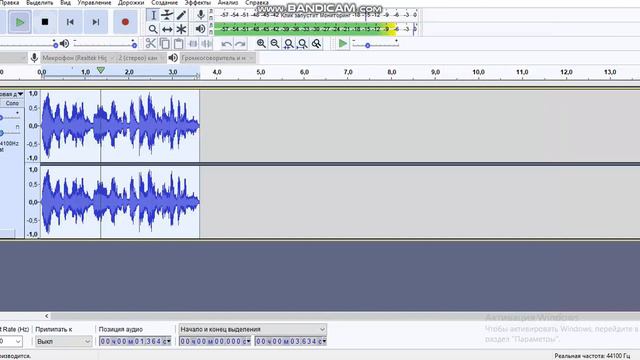
Task: Toggle Соло on the audio track
Action: (12, 103)
